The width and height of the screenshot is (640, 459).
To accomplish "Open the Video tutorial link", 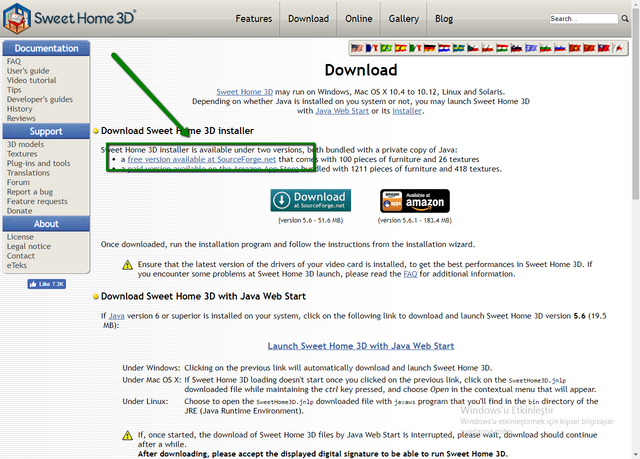I will click(x=31, y=80).
